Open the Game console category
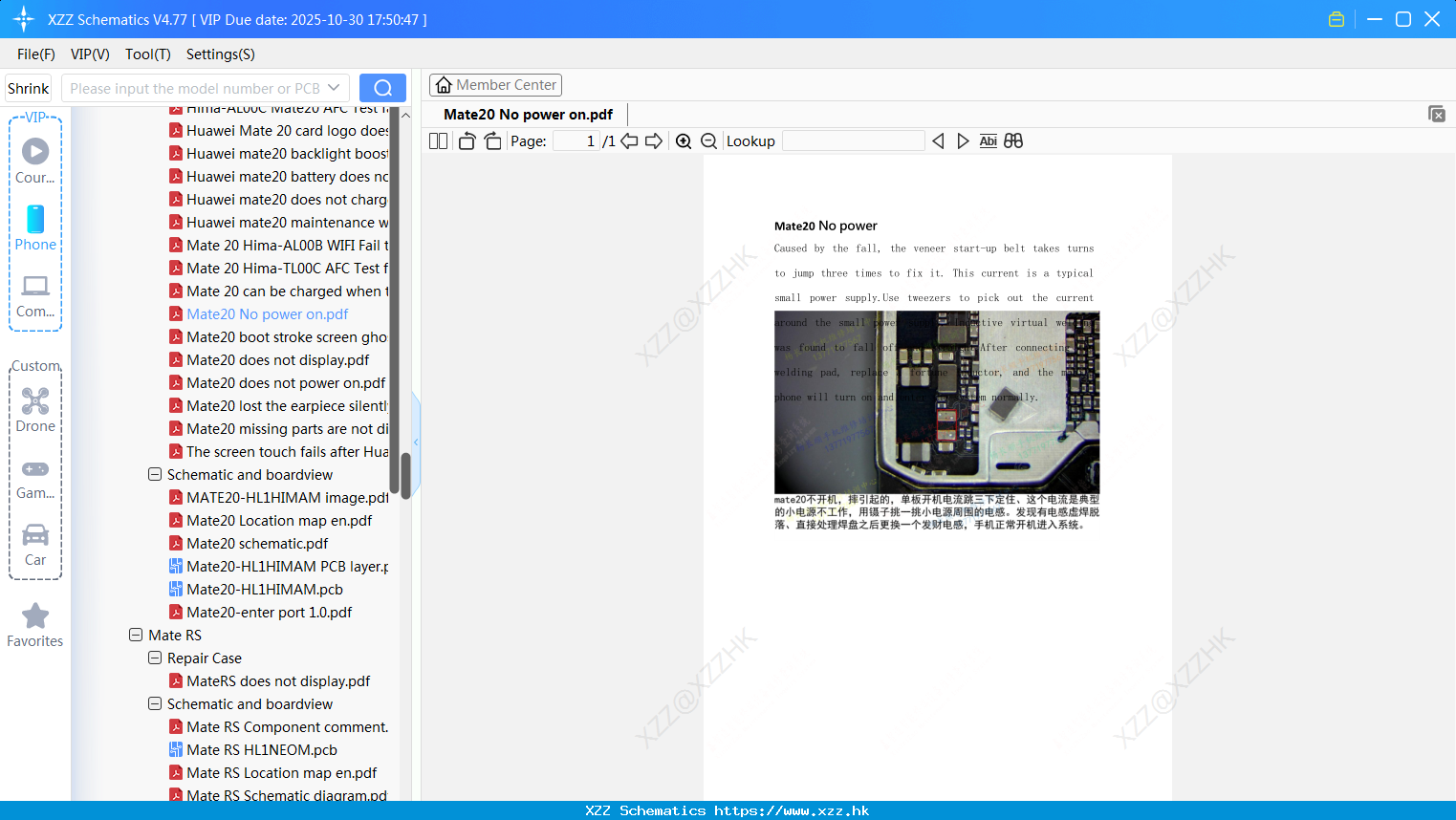This screenshot has width=1456, height=820. [35, 479]
